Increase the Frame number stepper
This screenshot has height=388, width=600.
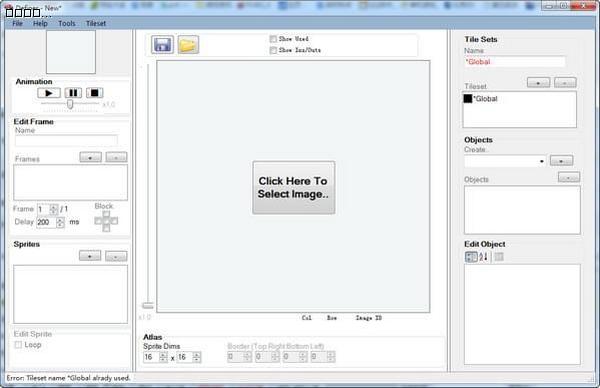(54, 207)
